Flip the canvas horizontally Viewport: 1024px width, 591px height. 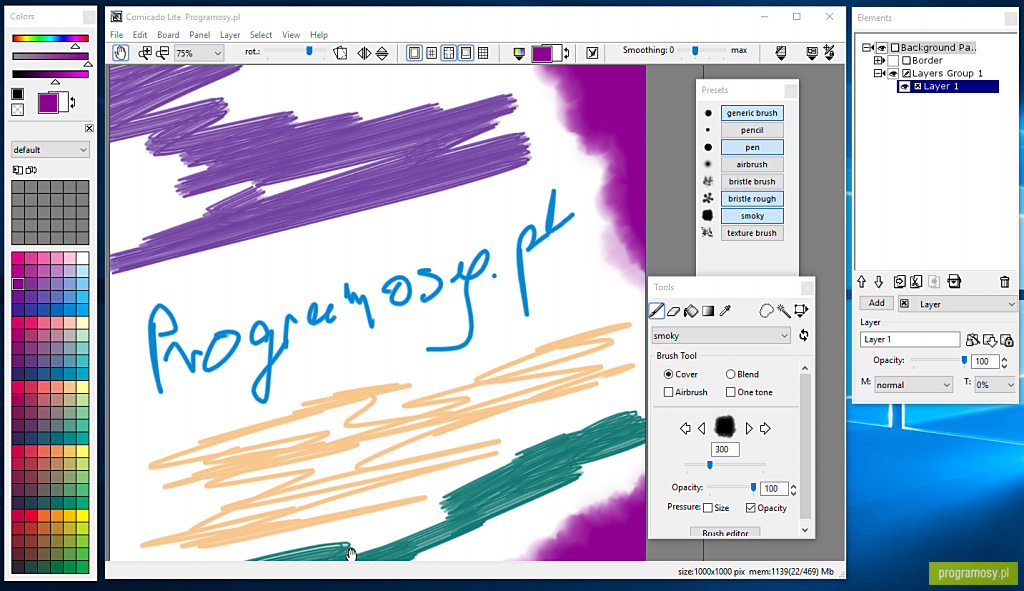coord(364,53)
